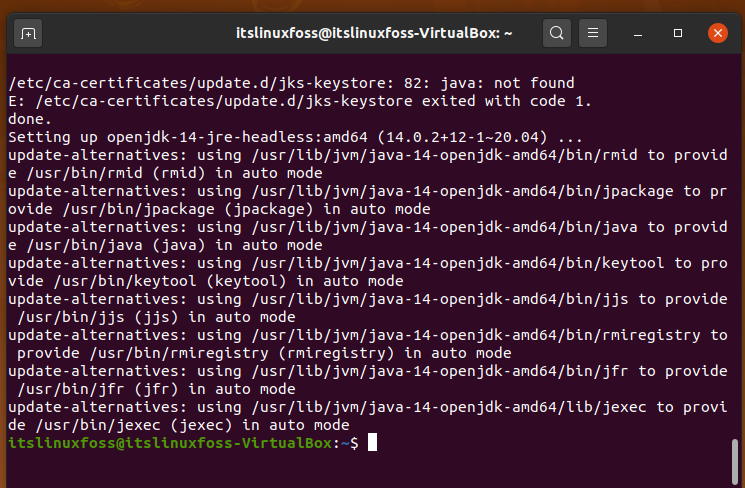Click the "Setting up openjdk-14-jre-headless" line
Image resolution: width=745 pixels, height=488 pixels.
[295, 137]
